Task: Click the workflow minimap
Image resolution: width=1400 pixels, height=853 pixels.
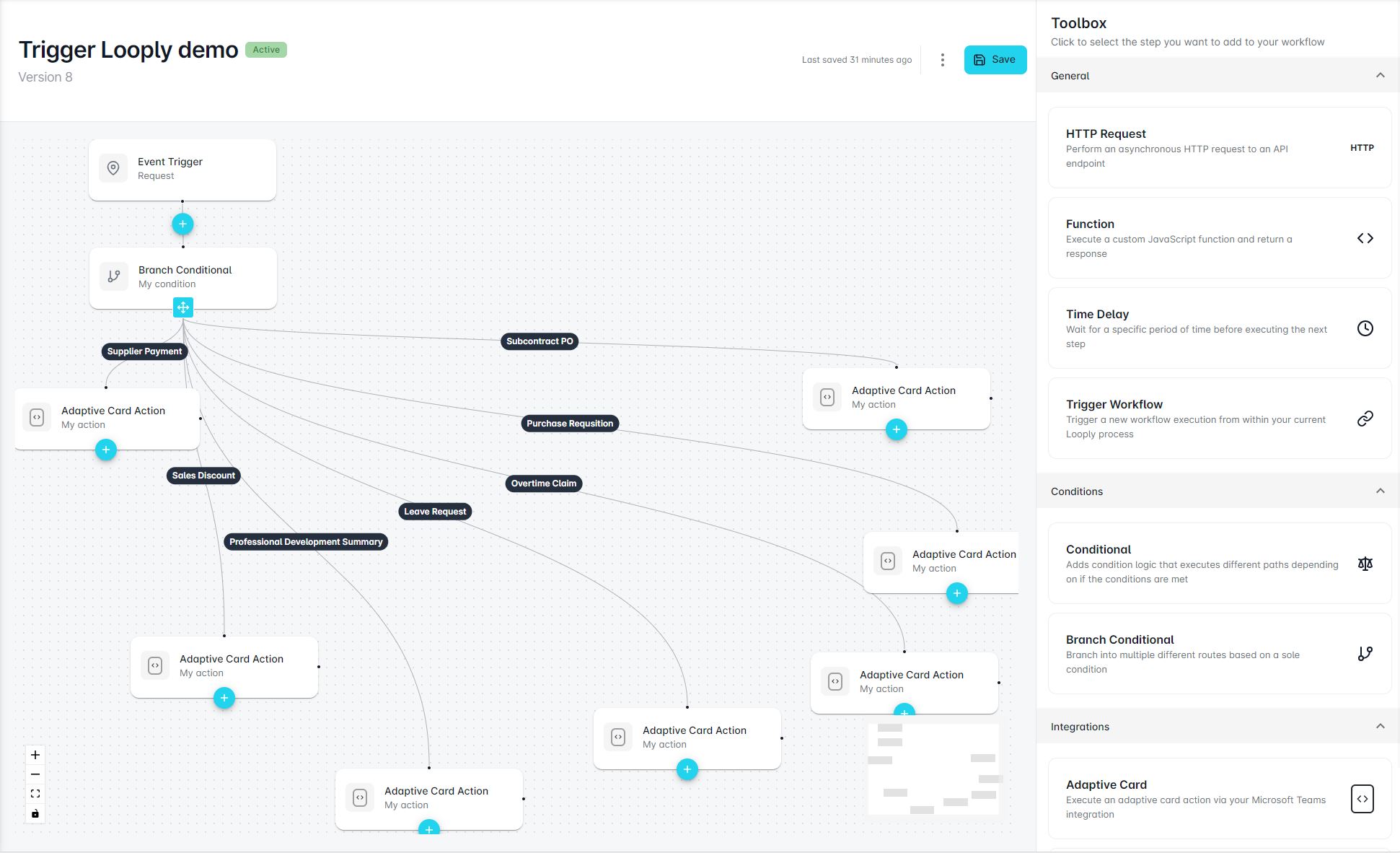Action: tap(933, 769)
